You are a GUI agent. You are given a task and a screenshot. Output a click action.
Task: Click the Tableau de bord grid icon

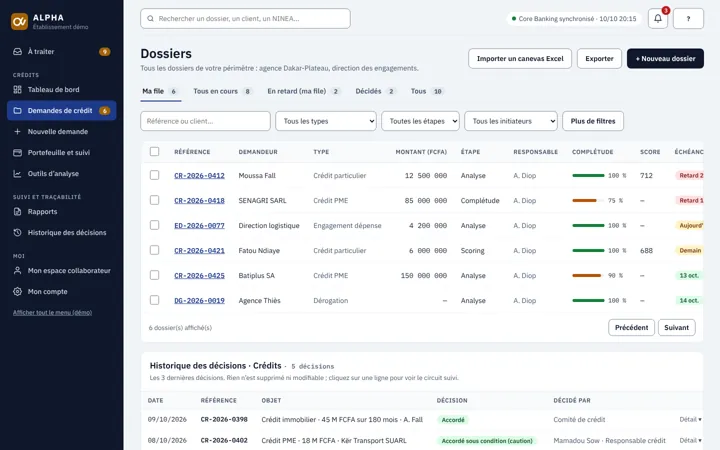pos(17,90)
